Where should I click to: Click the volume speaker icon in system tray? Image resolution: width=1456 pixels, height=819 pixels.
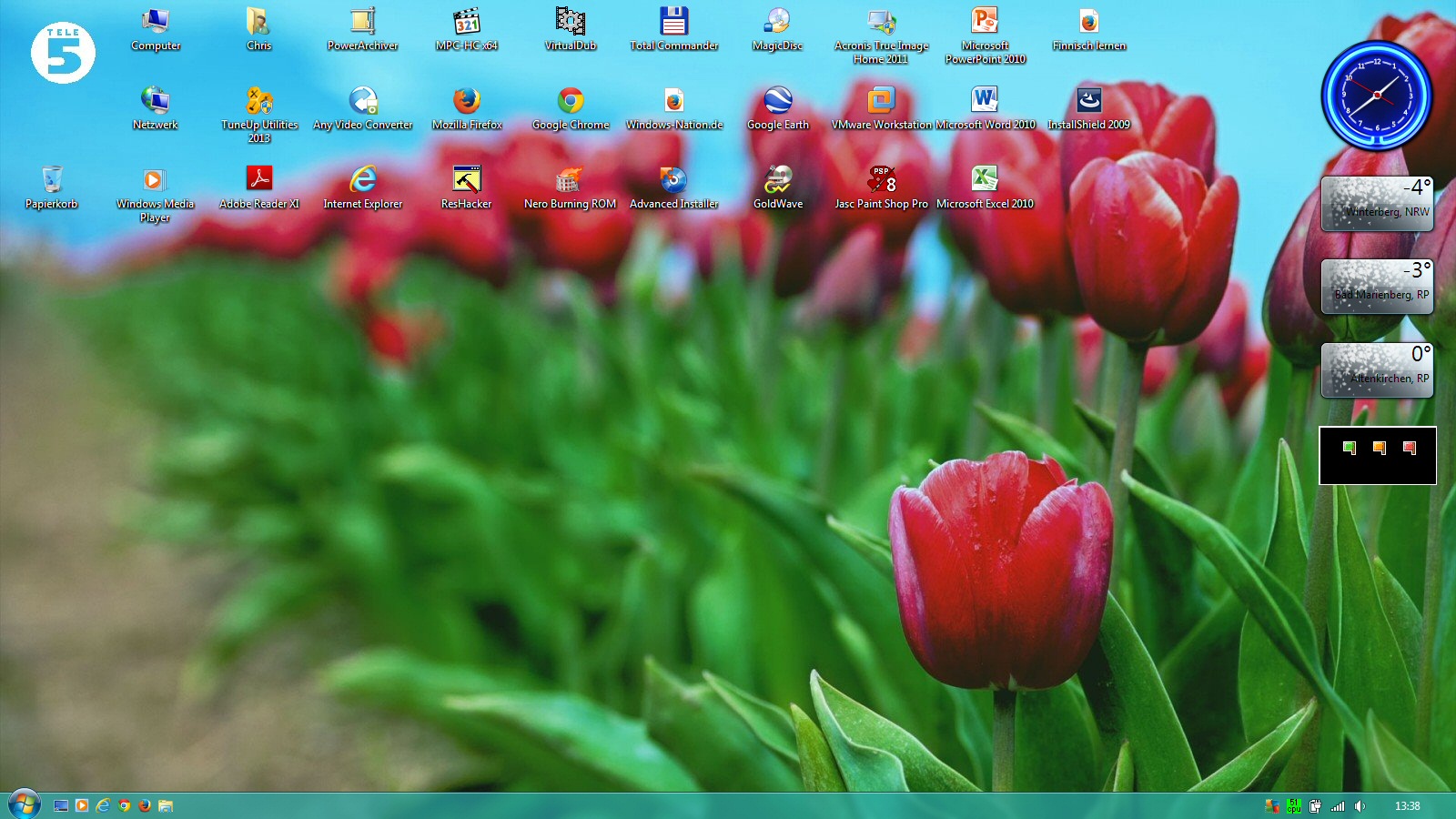coord(1360,805)
